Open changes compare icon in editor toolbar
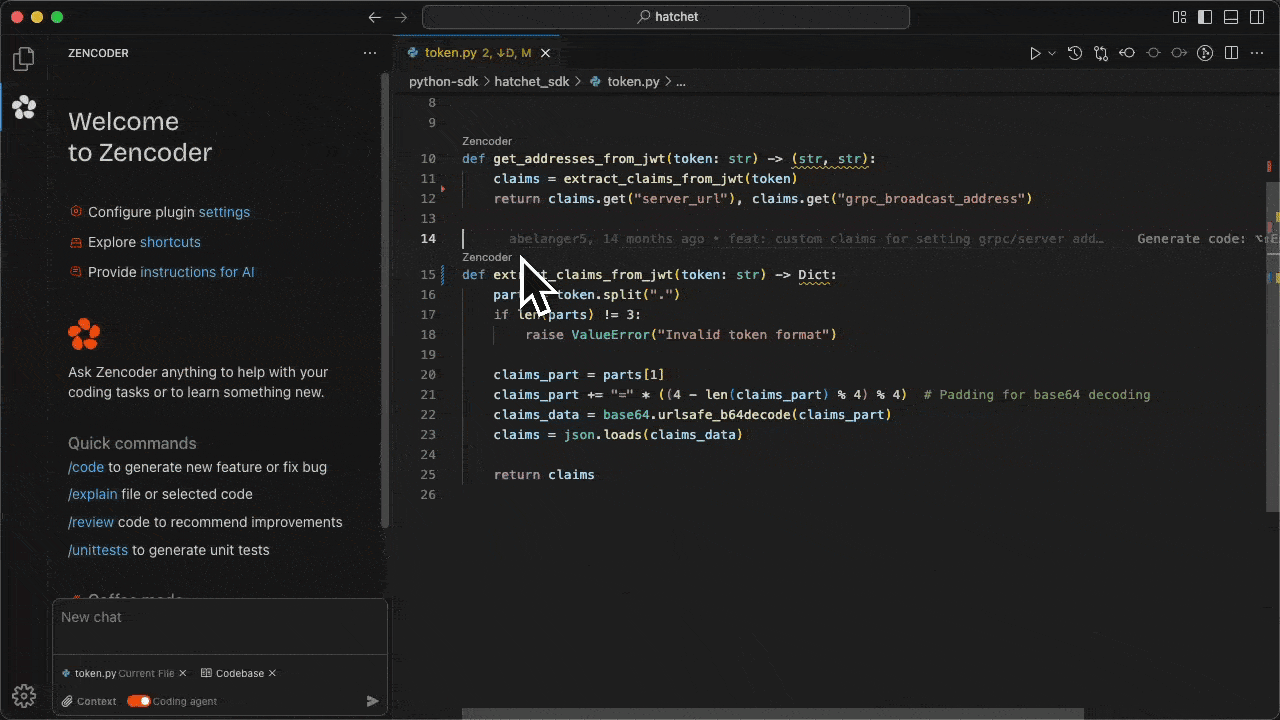 (1101, 53)
